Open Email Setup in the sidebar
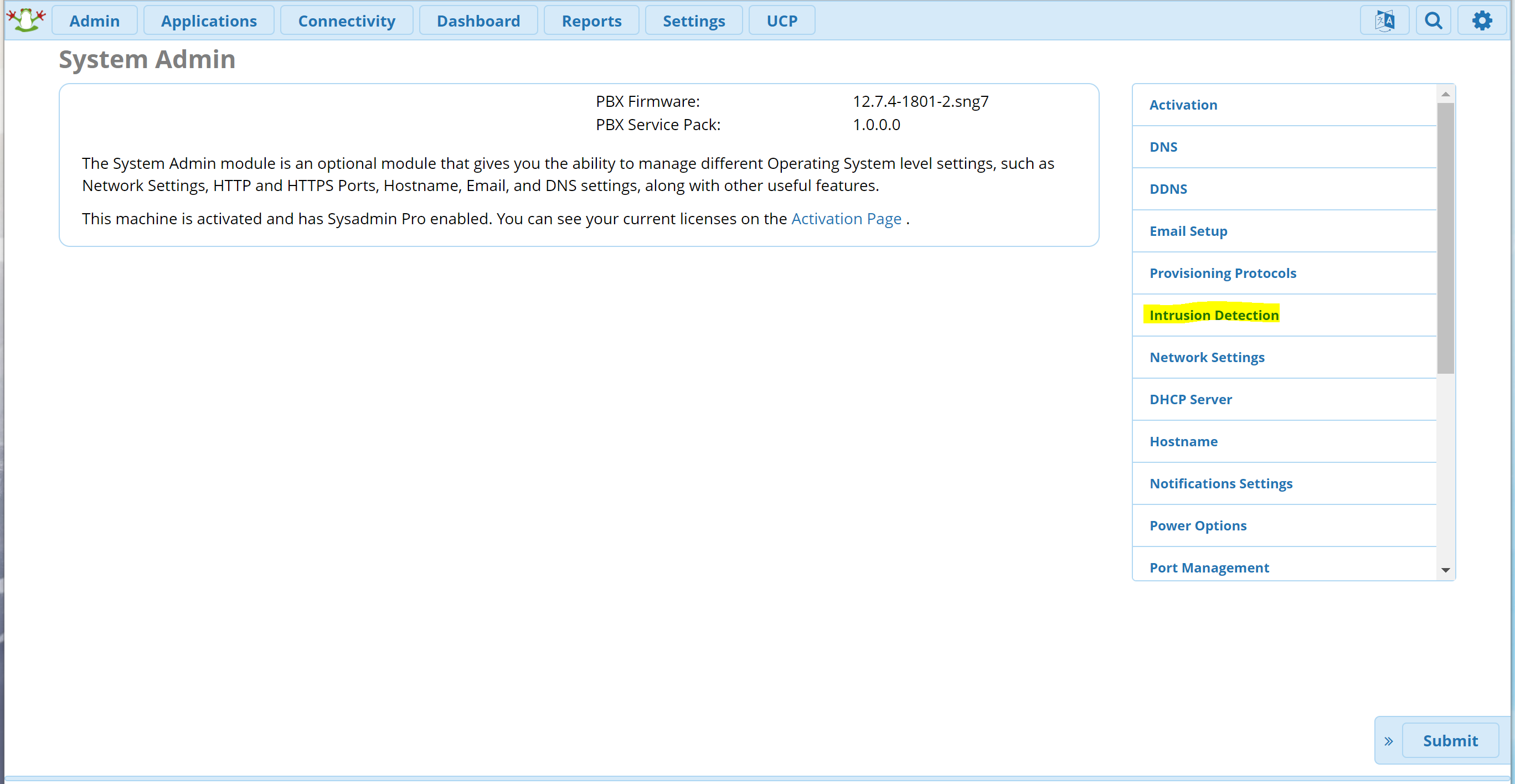The image size is (1515, 784). pos(1188,231)
